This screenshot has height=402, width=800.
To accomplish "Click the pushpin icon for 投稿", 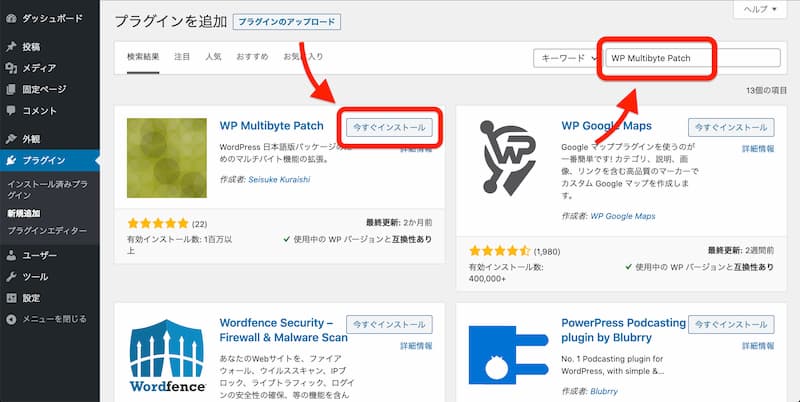I will (11, 47).
